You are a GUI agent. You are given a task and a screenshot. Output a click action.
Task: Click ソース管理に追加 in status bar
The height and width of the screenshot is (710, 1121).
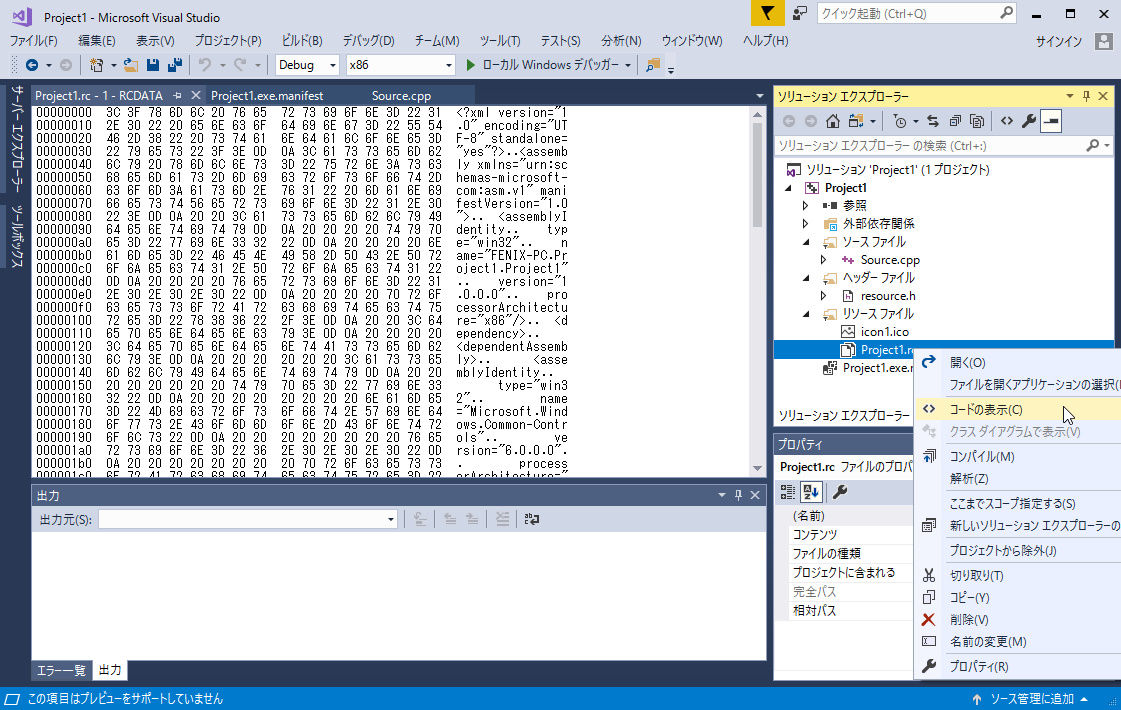point(1032,699)
